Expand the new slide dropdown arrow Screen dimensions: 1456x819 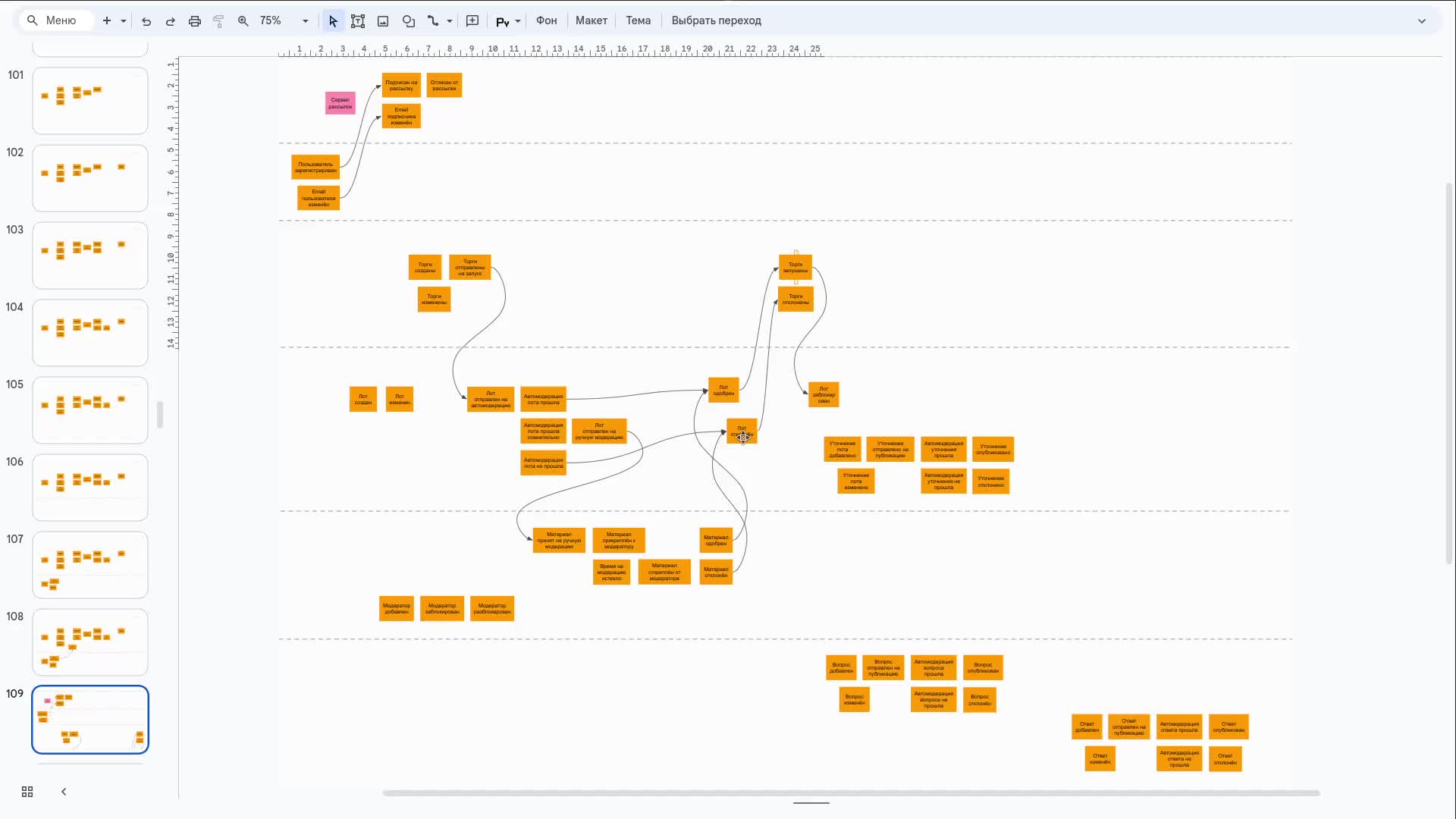(x=124, y=21)
